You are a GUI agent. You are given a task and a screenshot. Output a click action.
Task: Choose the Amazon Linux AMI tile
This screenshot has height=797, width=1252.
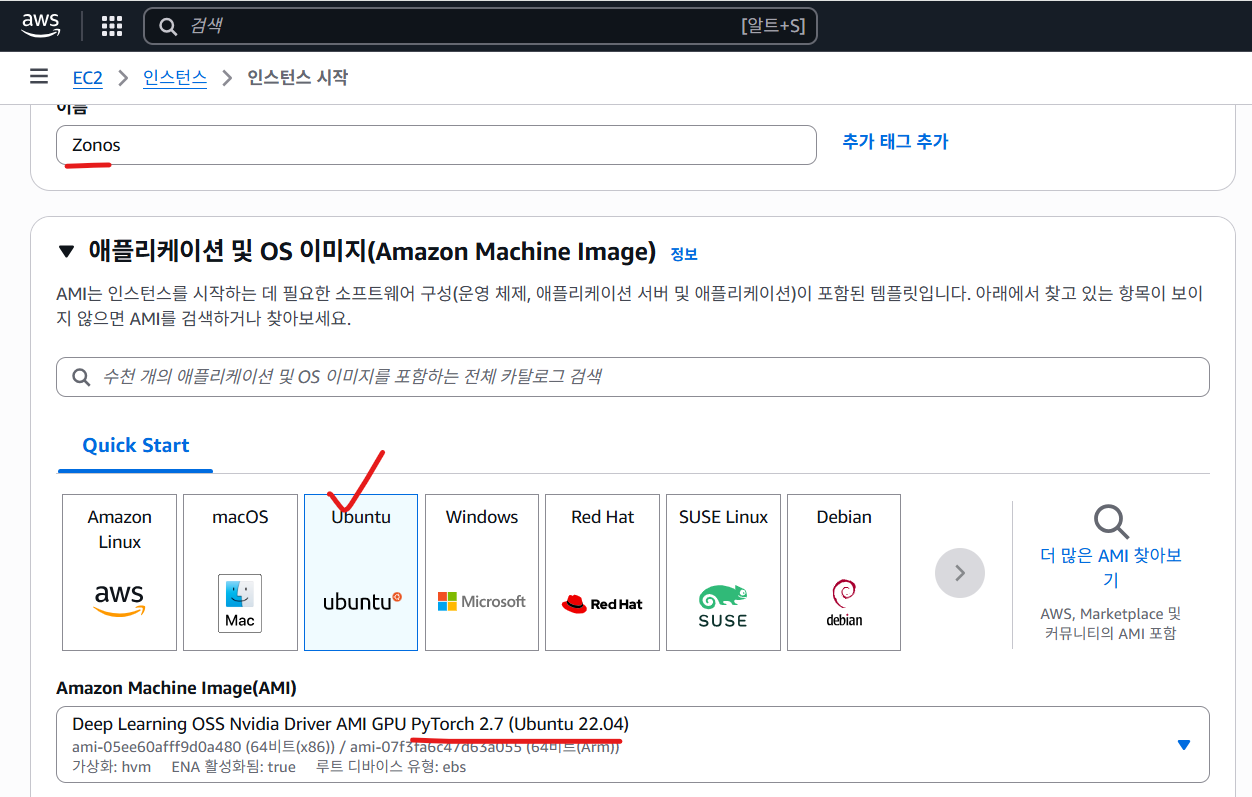click(119, 572)
